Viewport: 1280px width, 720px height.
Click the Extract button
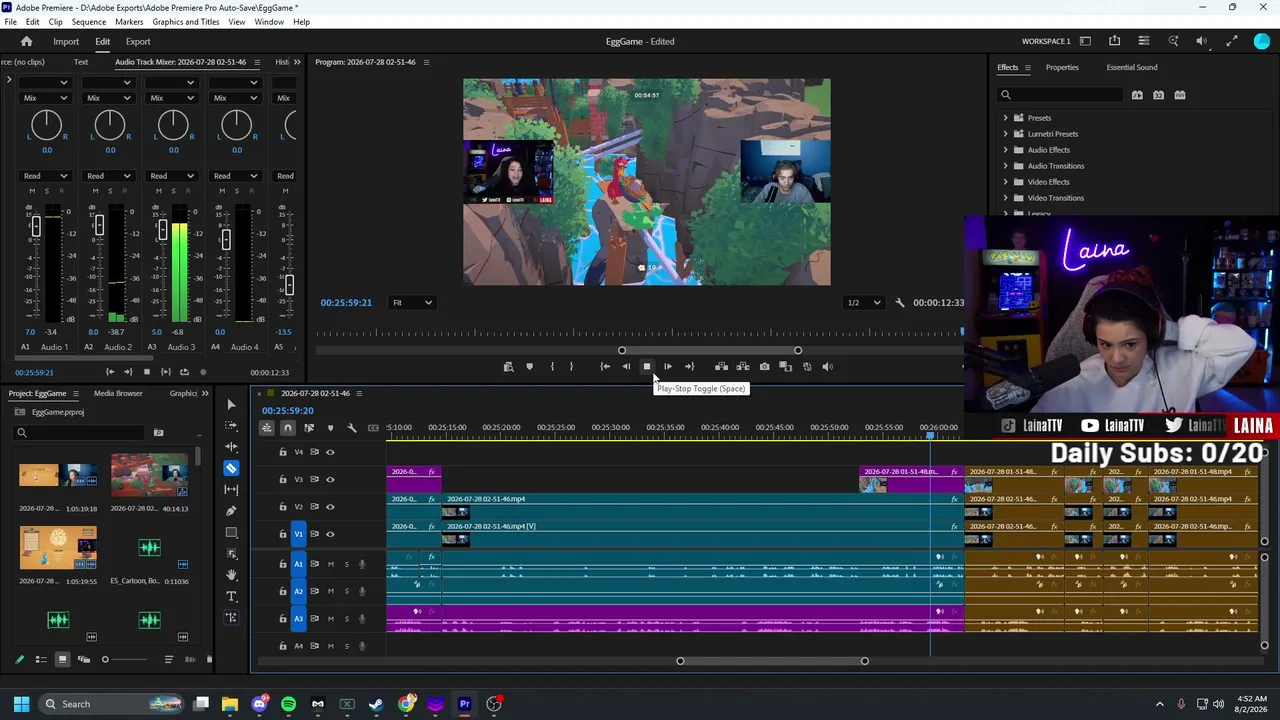(742, 367)
